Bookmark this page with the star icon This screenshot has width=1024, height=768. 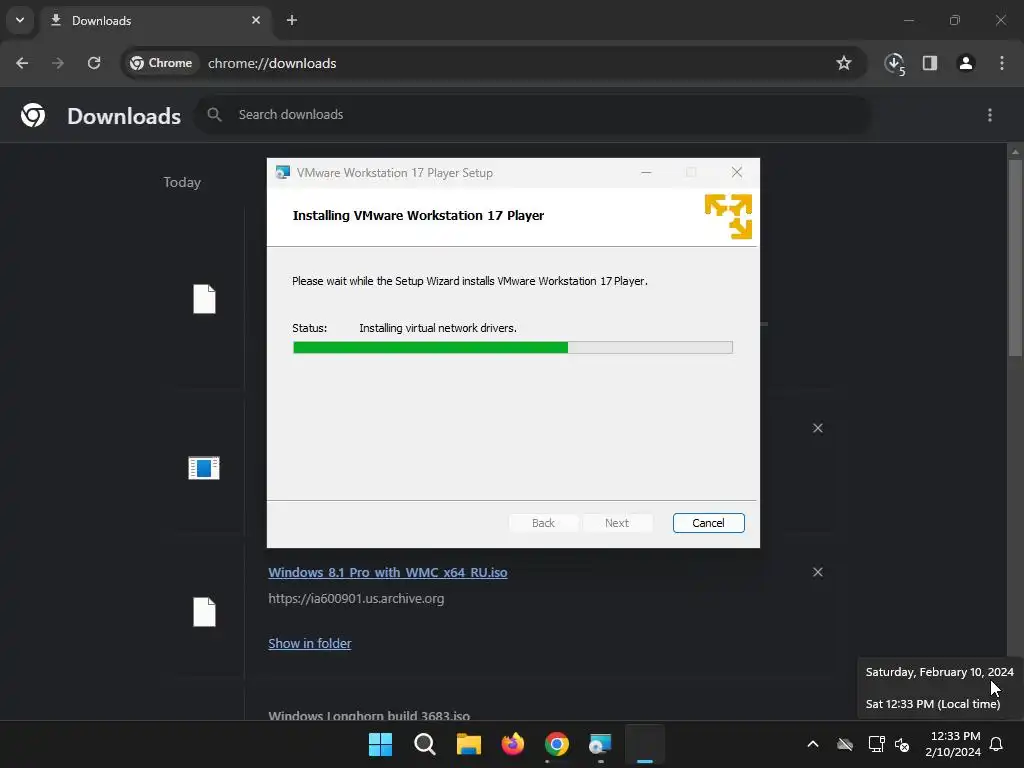click(x=844, y=63)
